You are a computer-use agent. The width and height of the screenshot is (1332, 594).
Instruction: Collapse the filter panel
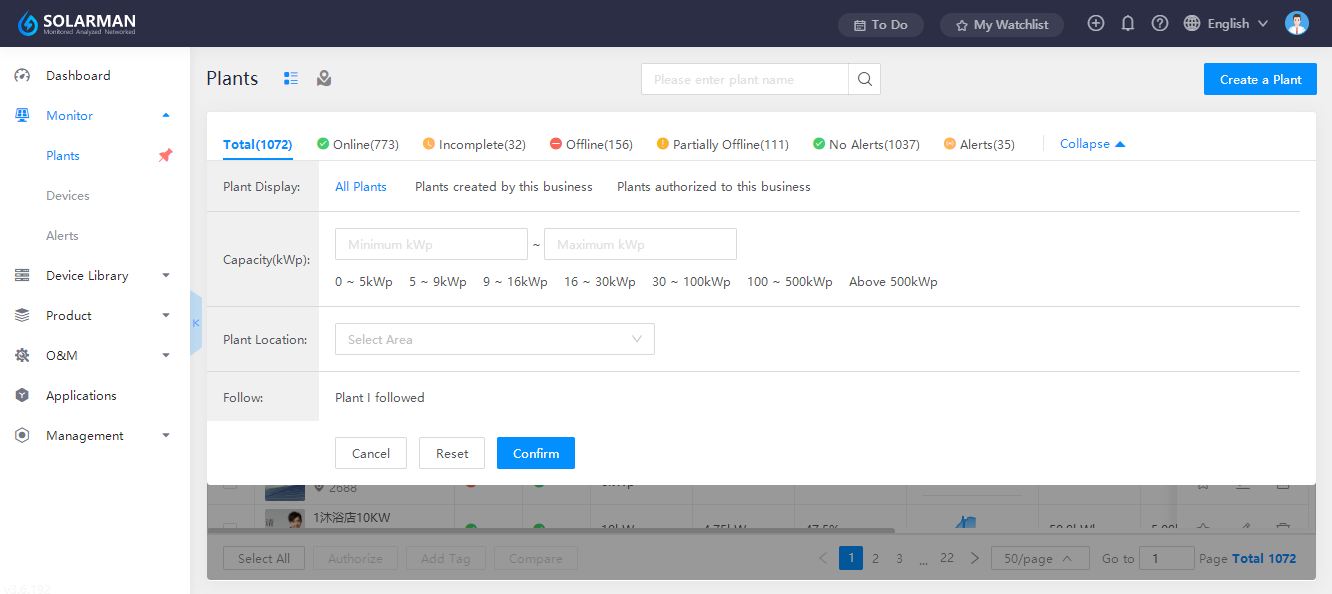click(1092, 144)
